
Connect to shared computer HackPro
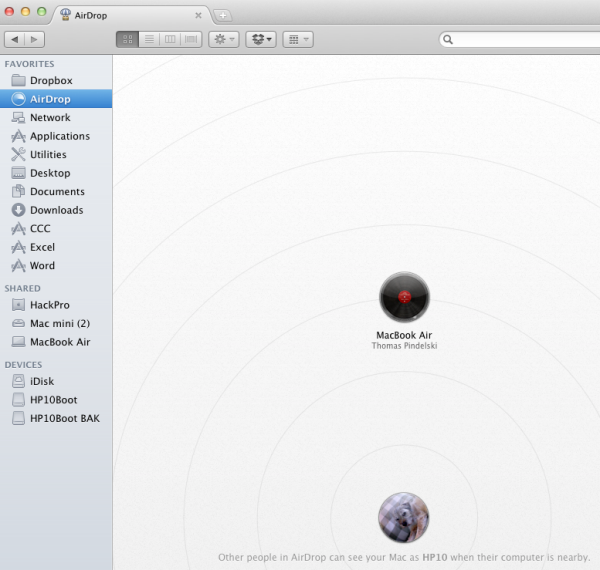[56, 305]
